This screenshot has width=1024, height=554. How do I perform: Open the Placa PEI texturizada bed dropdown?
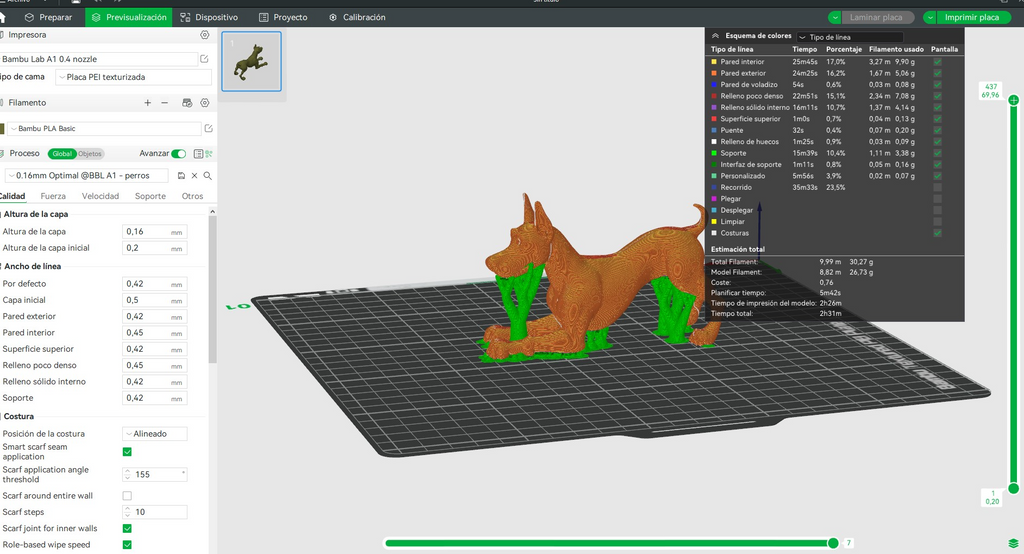[x=133, y=77]
